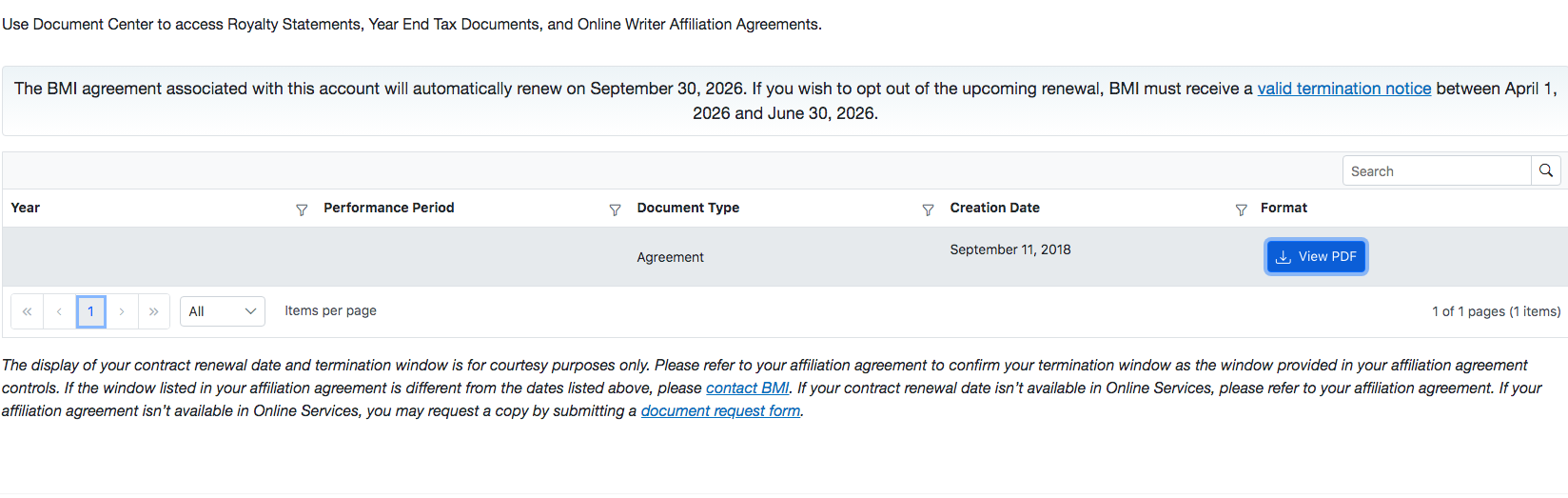The width and height of the screenshot is (1568, 498).
Task: Open the Year column filter
Action: pyautogui.click(x=302, y=209)
